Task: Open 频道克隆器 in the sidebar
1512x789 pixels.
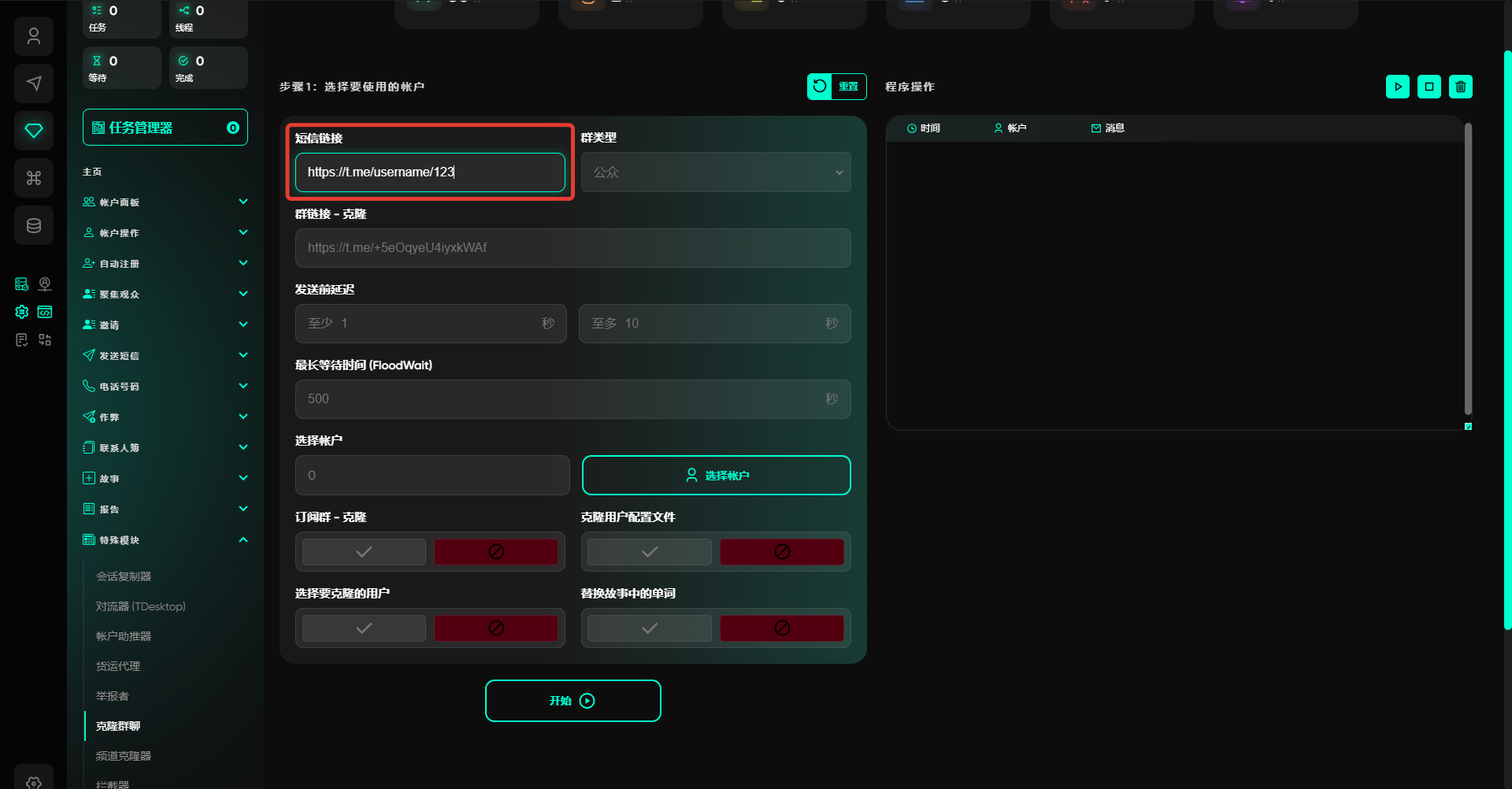Action: point(124,756)
